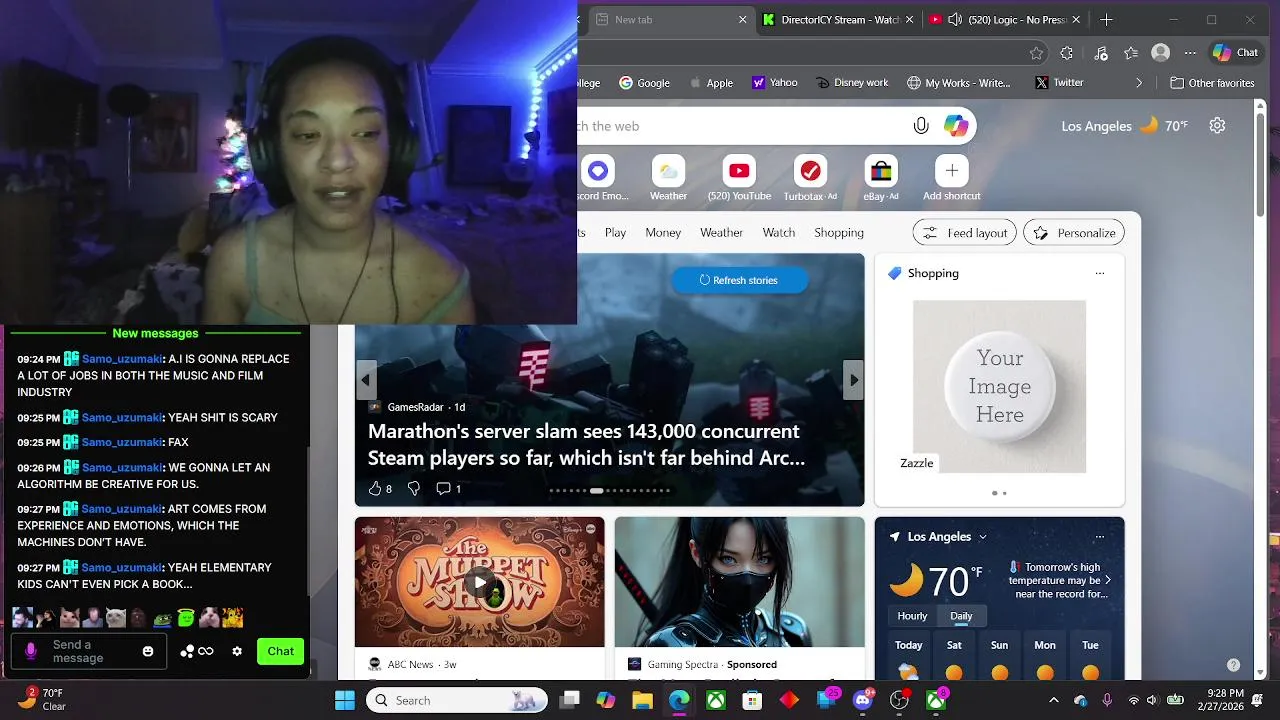Go to next story in carousel
This screenshot has width=1280, height=720.
tap(853, 380)
